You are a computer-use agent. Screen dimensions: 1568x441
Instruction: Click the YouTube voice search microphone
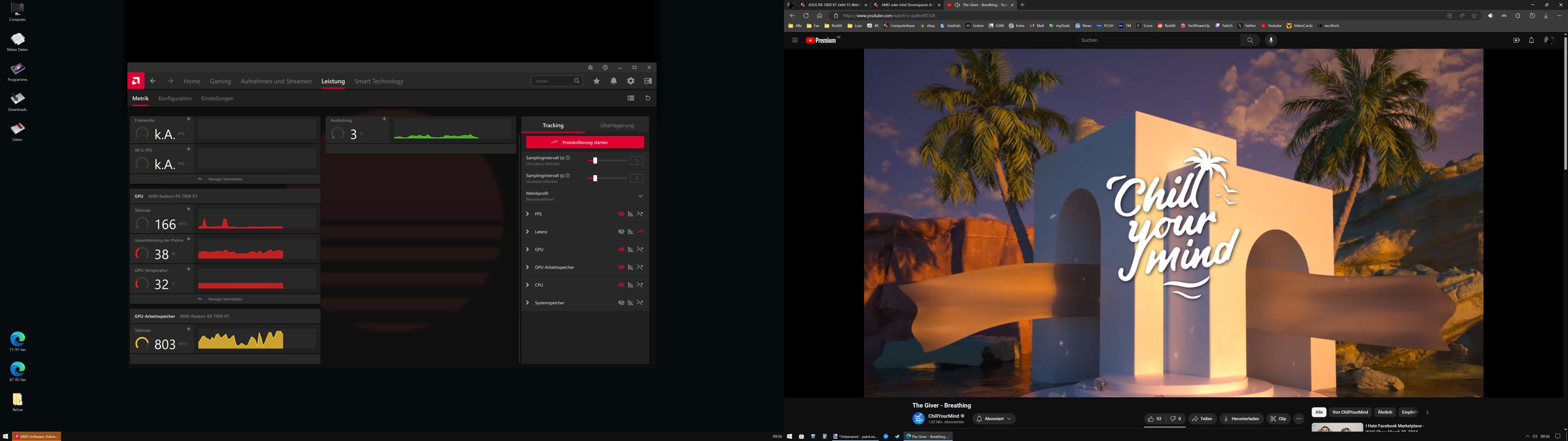pyautogui.click(x=1270, y=40)
